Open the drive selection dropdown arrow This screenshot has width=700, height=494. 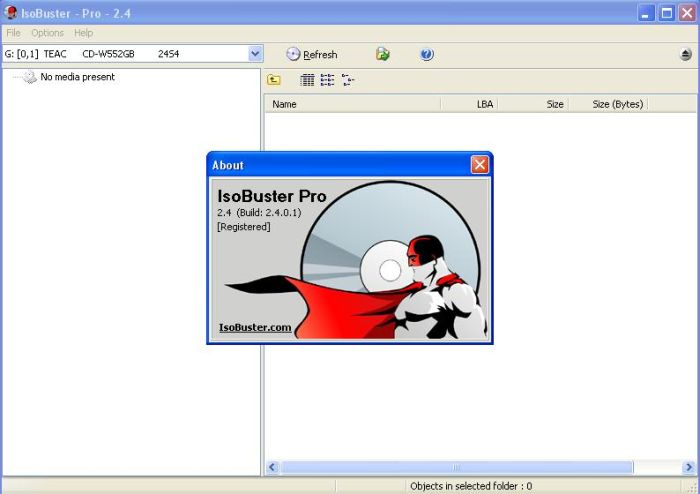click(x=255, y=54)
